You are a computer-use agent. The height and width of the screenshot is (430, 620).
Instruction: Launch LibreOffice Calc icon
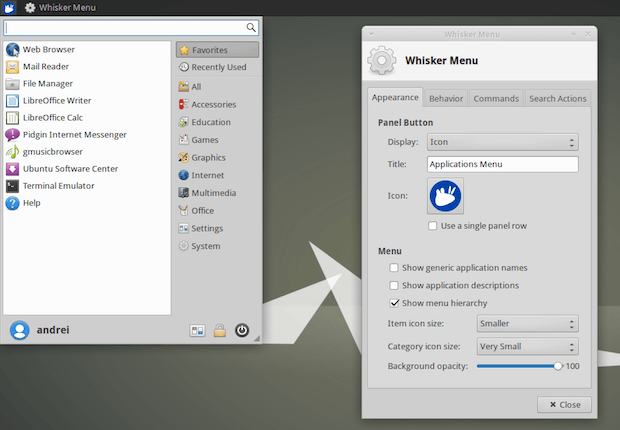click(x=12, y=117)
